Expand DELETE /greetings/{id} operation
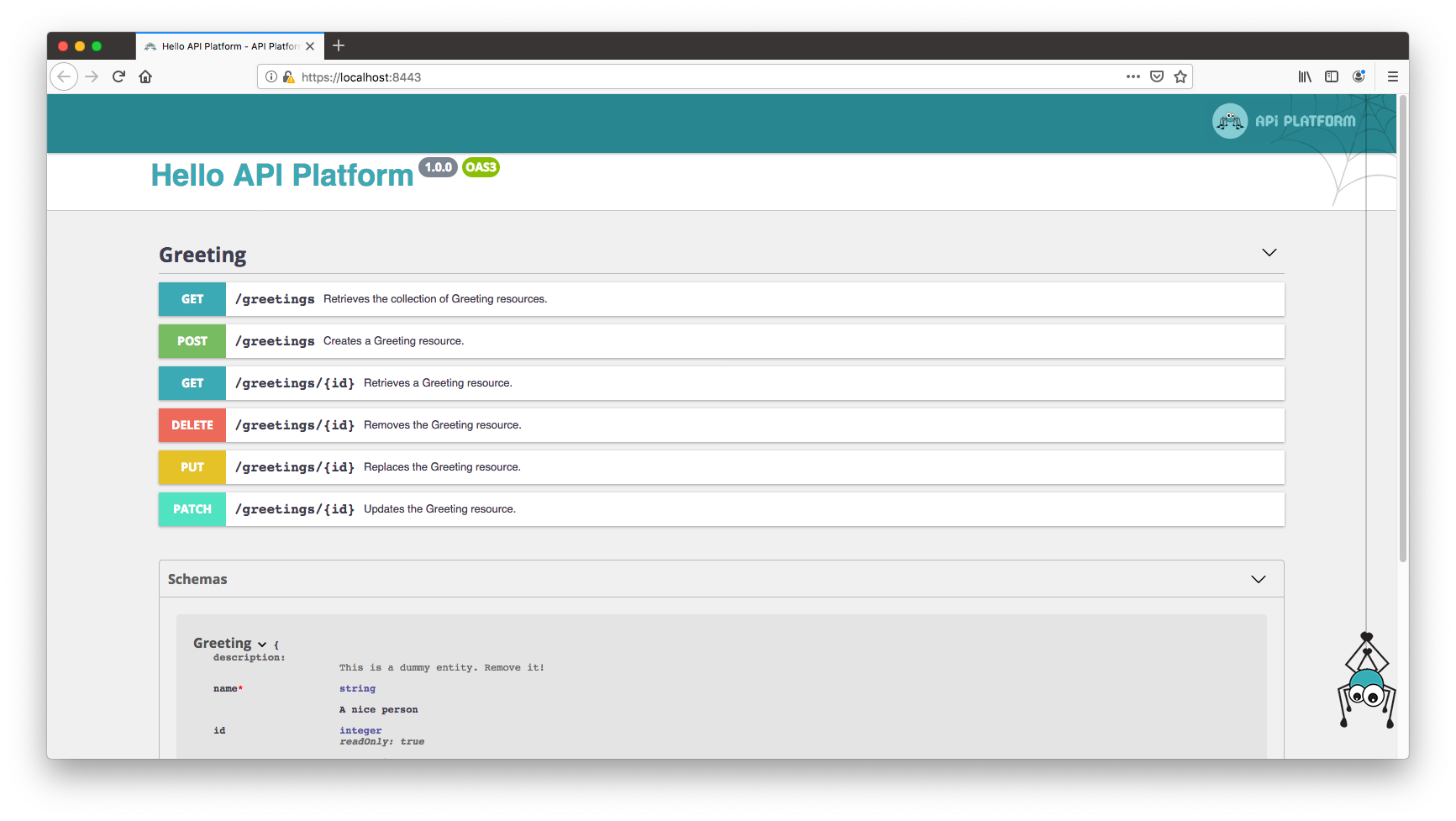This screenshot has width=1456, height=821. [722, 425]
